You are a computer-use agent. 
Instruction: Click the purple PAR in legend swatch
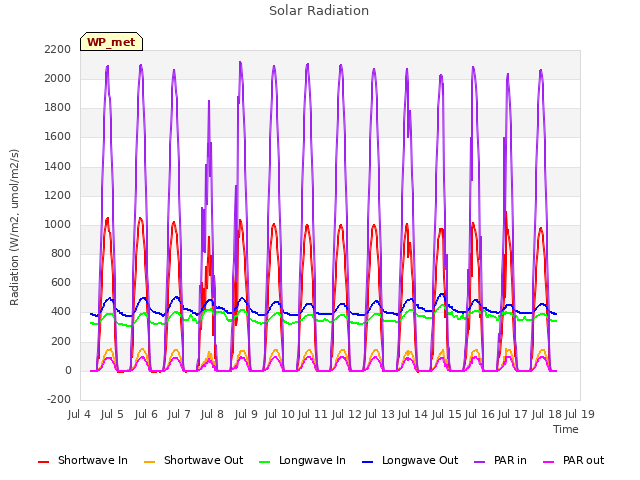(480, 462)
